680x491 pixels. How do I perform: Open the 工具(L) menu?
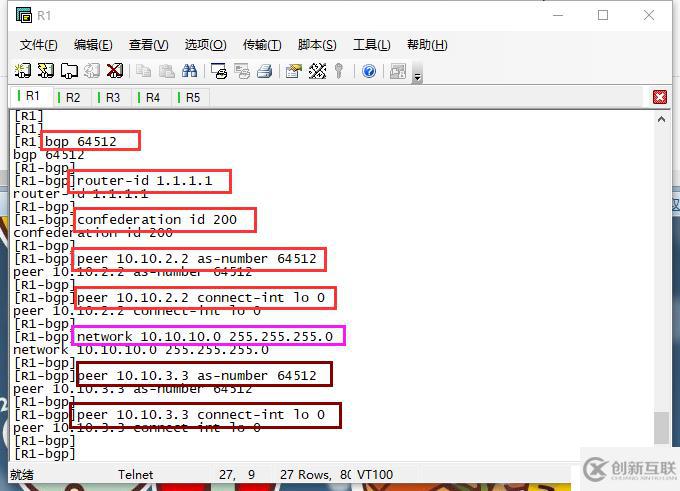[372, 45]
